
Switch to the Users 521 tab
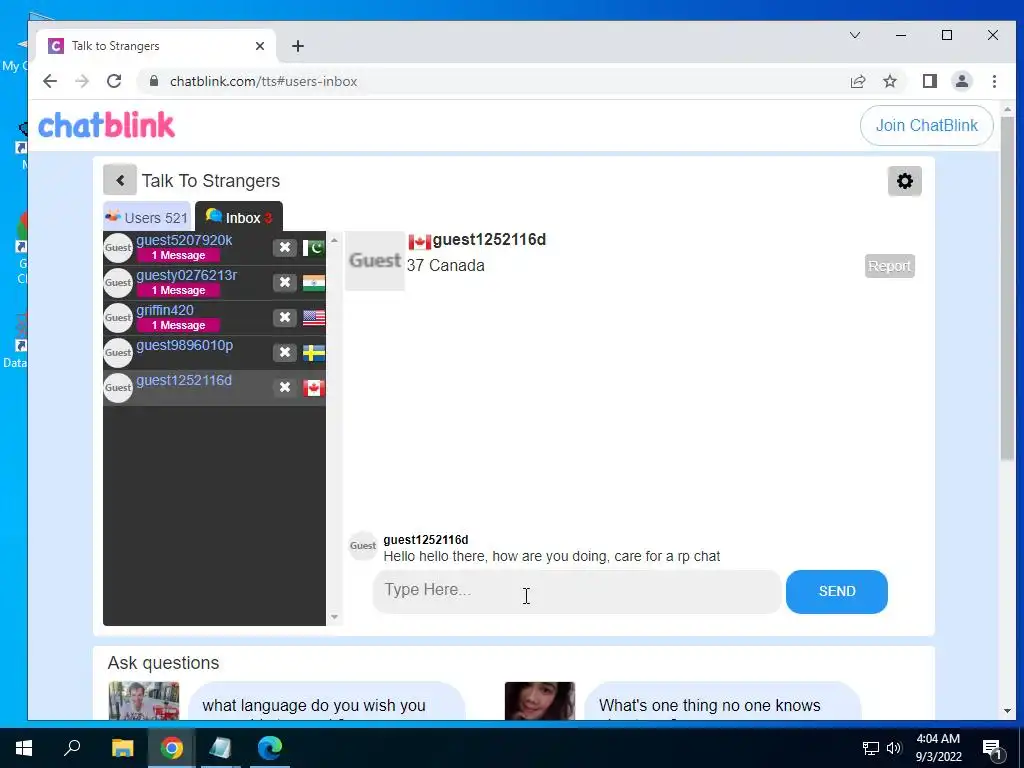(147, 217)
